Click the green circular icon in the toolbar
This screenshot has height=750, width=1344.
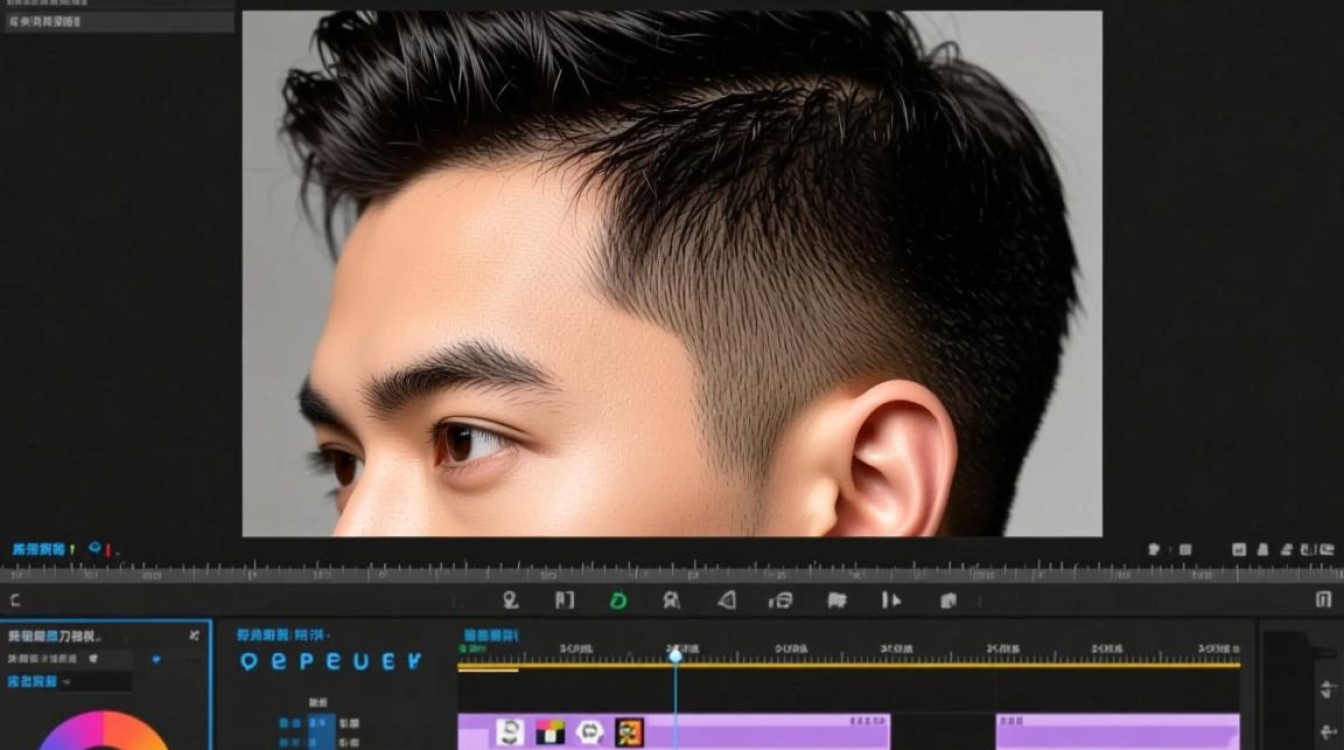(x=618, y=600)
